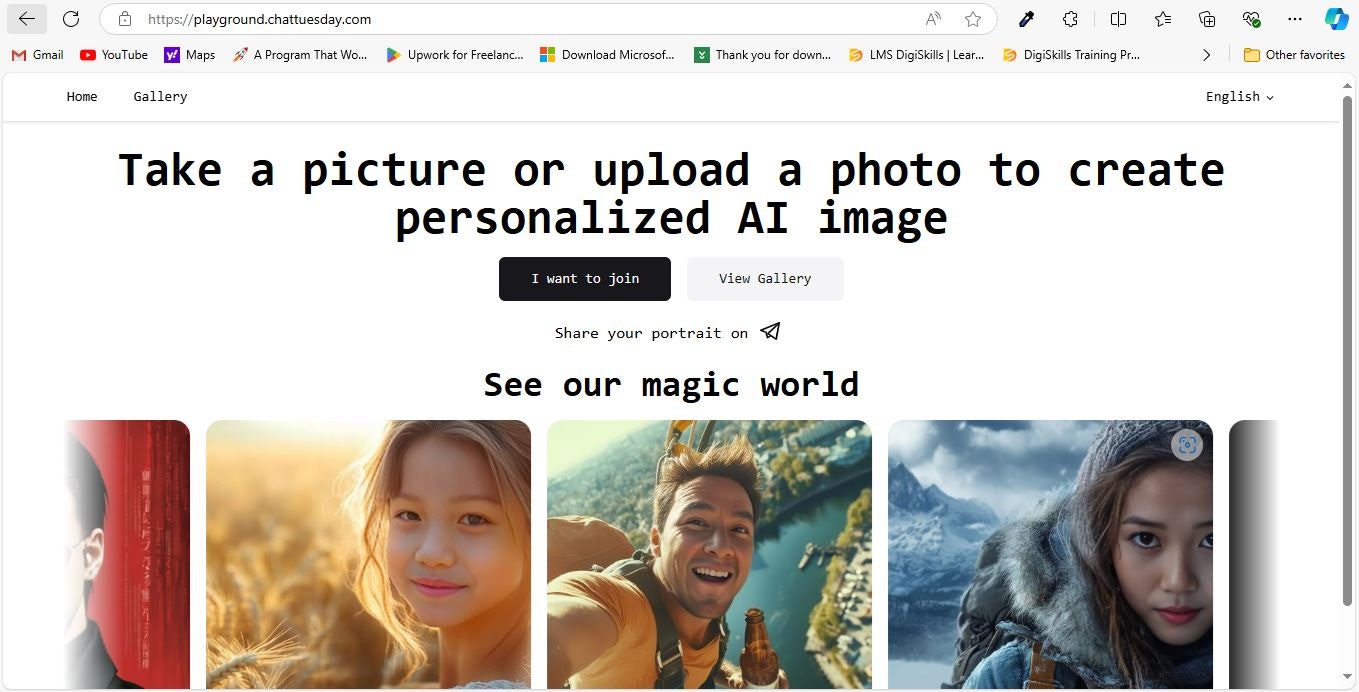Navigate back to the previous page
Viewport: 1359px width, 692px height.
tap(26, 19)
